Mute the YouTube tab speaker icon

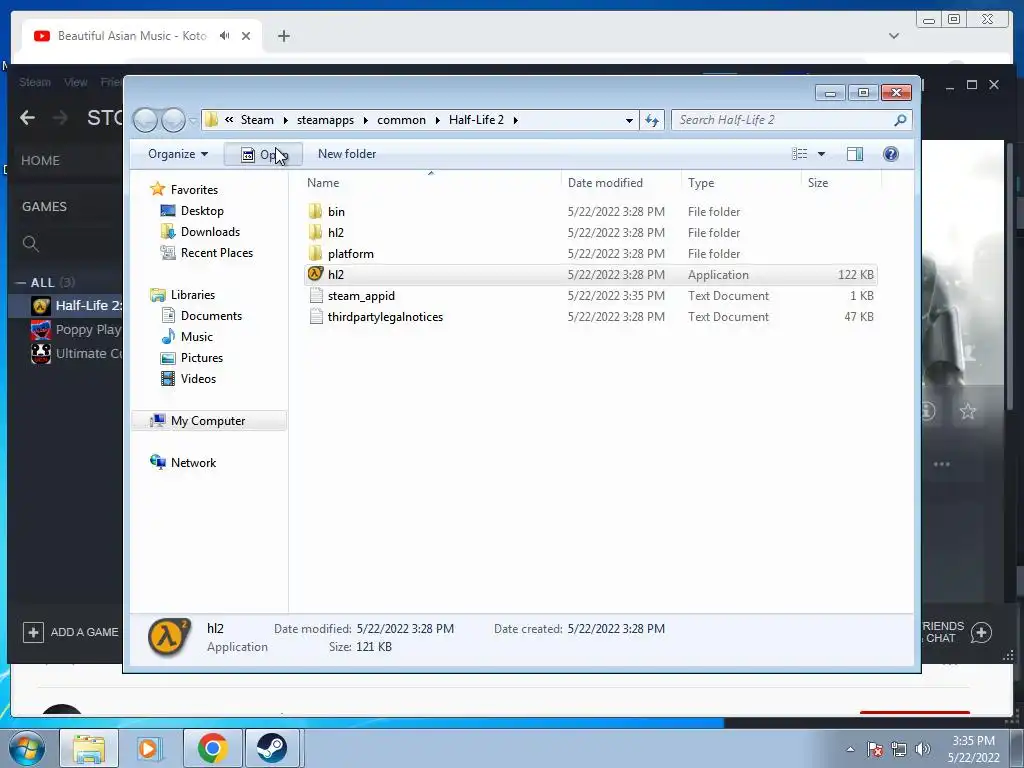tap(225, 36)
